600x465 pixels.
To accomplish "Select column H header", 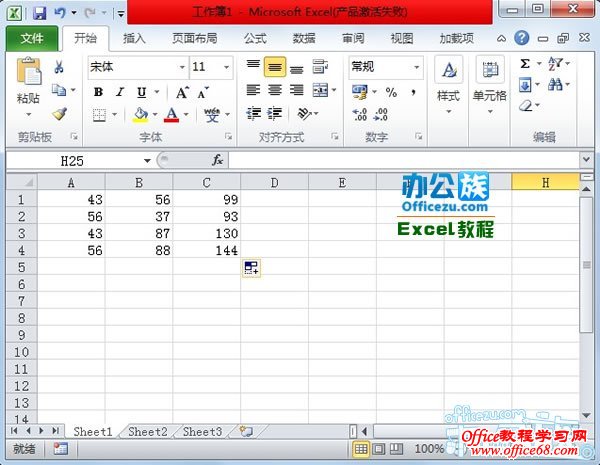I will pos(545,182).
